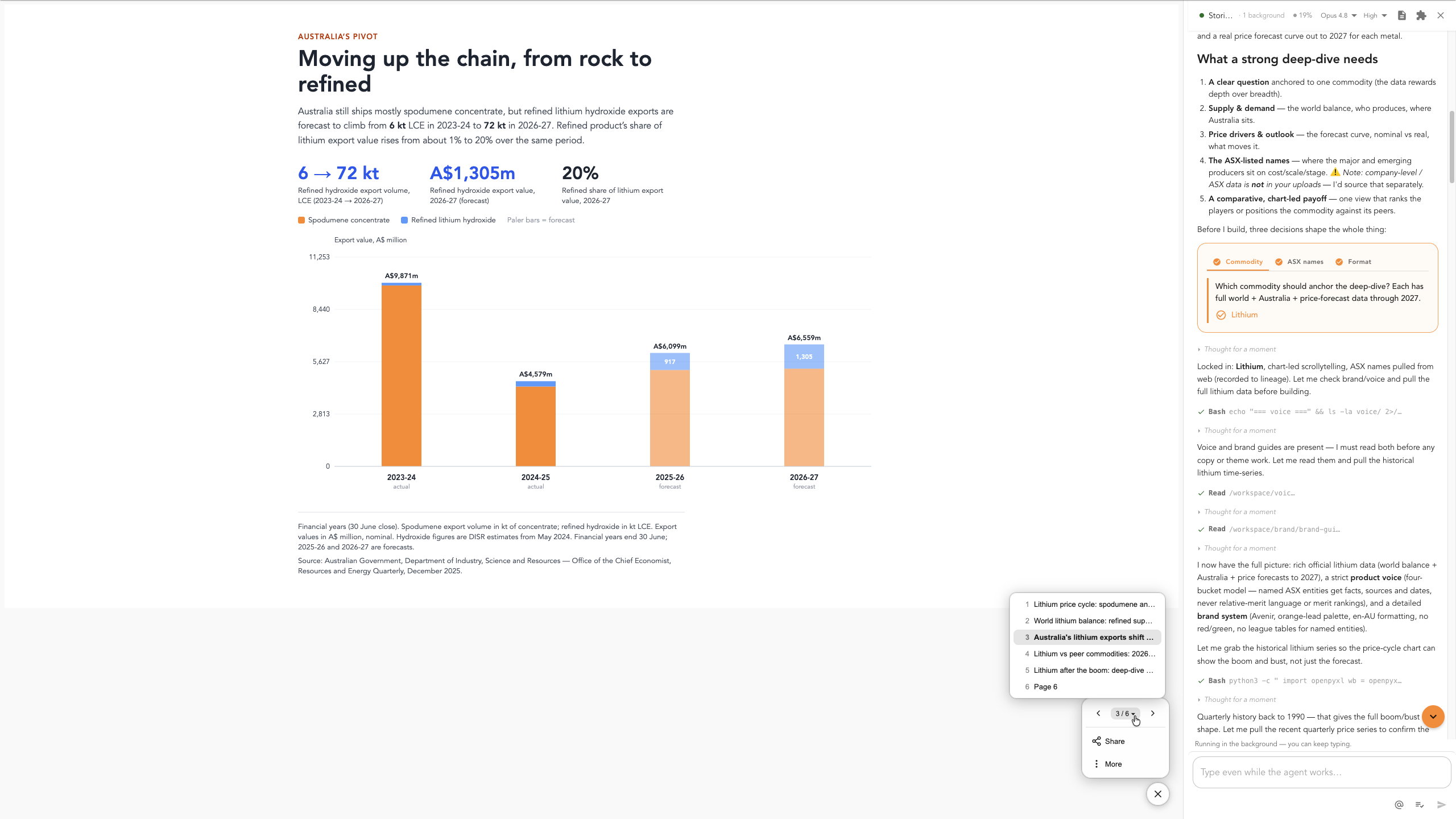Open the 3 / 6 page selector dropdown
This screenshot has height=819, width=1456.
[1125, 713]
